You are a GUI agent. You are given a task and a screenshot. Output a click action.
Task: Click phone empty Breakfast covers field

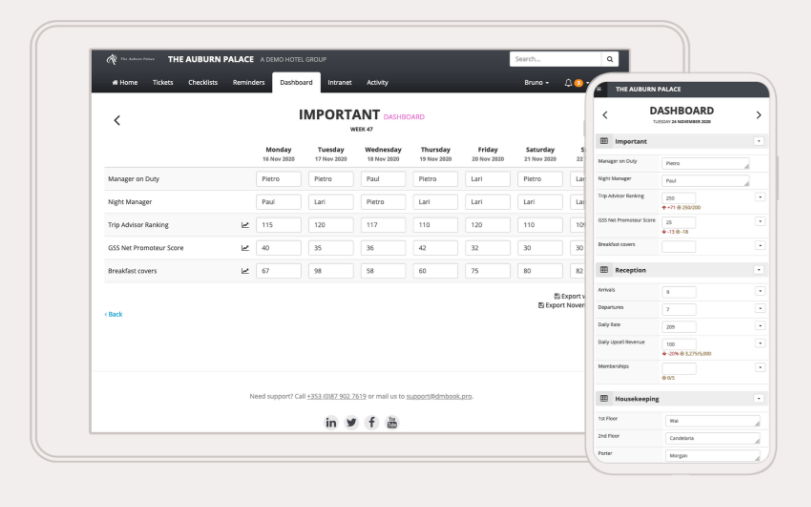pyautogui.click(x=679, y=247)
